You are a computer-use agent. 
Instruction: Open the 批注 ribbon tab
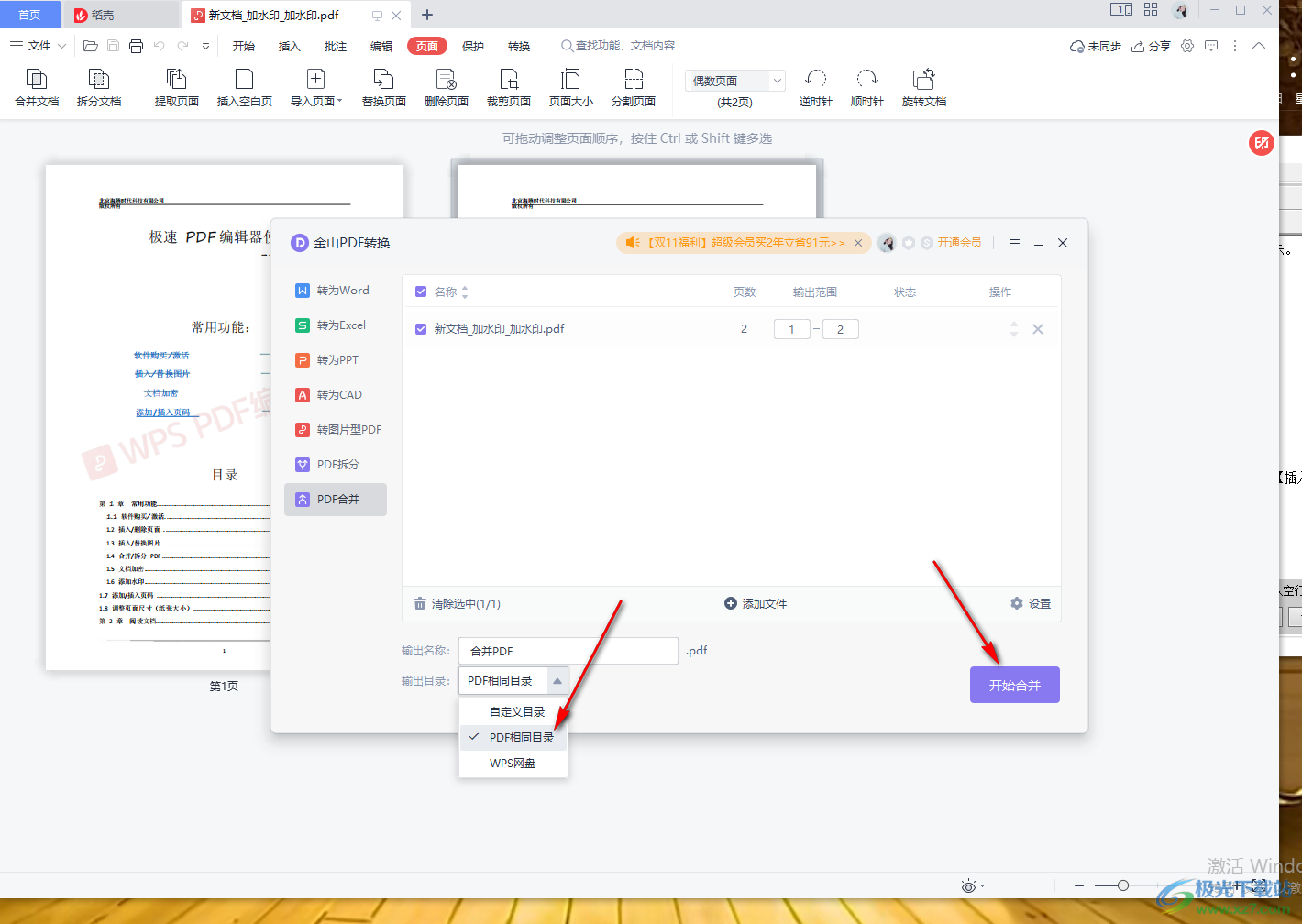(x=335, y=46)
